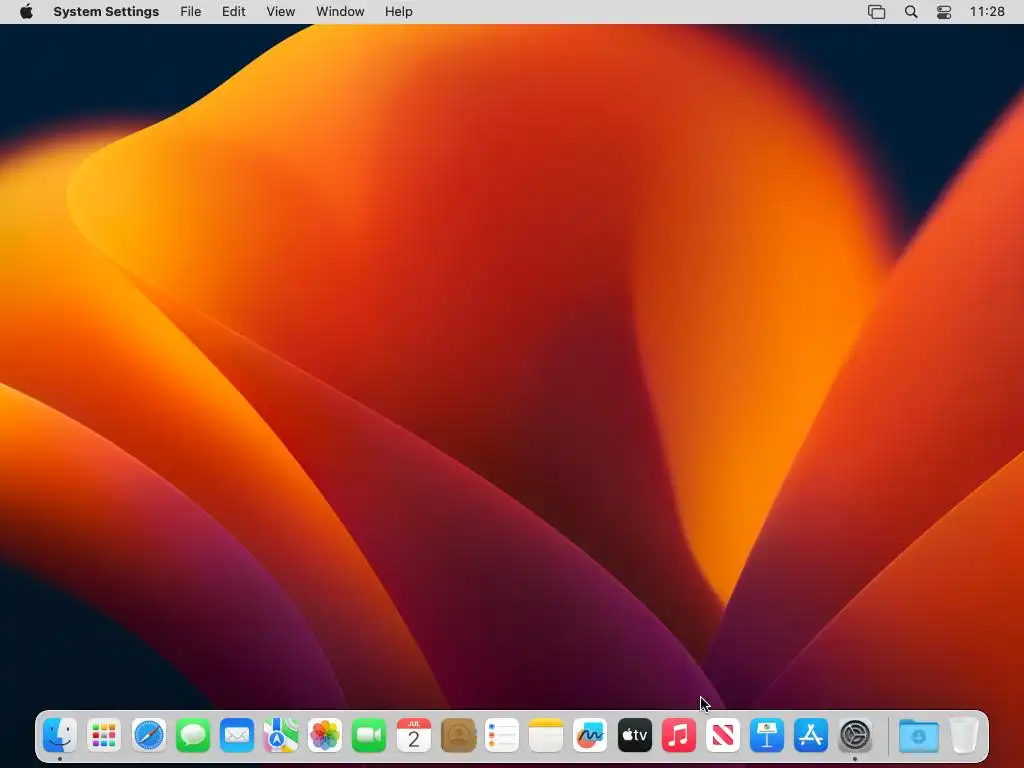Open the Mail app icon
Viewport: 1024px width, 768px height.
pos(236,735)
